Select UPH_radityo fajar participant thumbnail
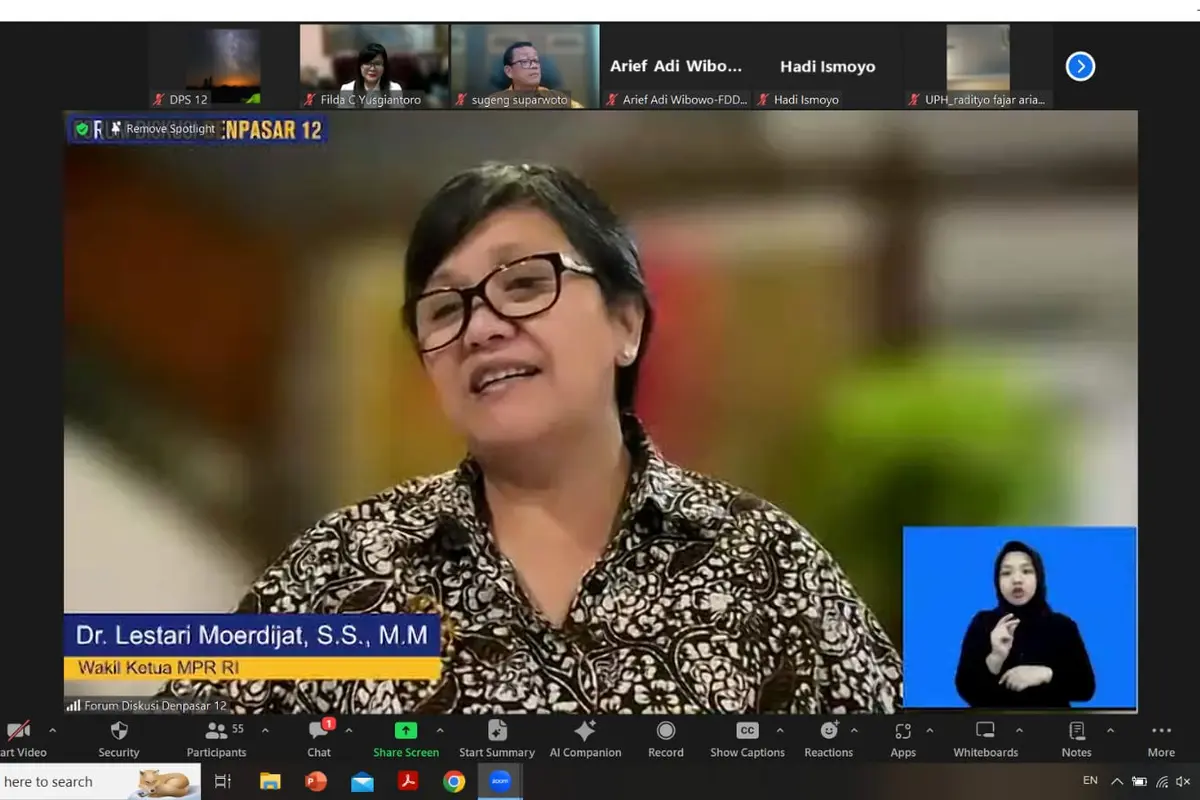This screenshot has height=800, width=1200. point(978,66)
